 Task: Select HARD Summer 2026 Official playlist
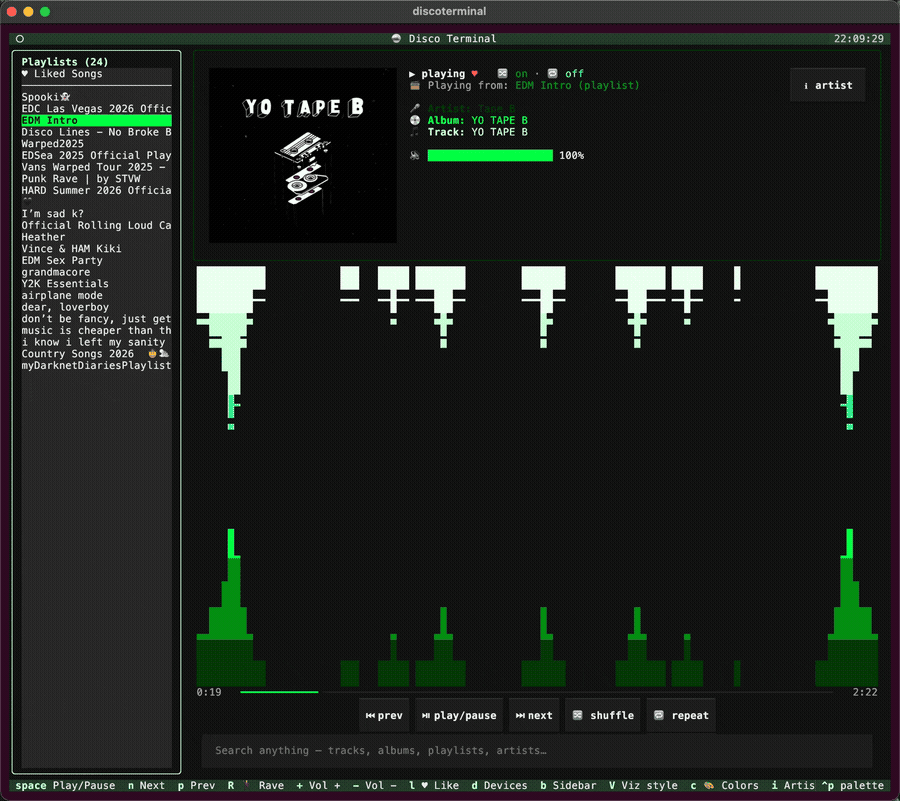(96, 190)
